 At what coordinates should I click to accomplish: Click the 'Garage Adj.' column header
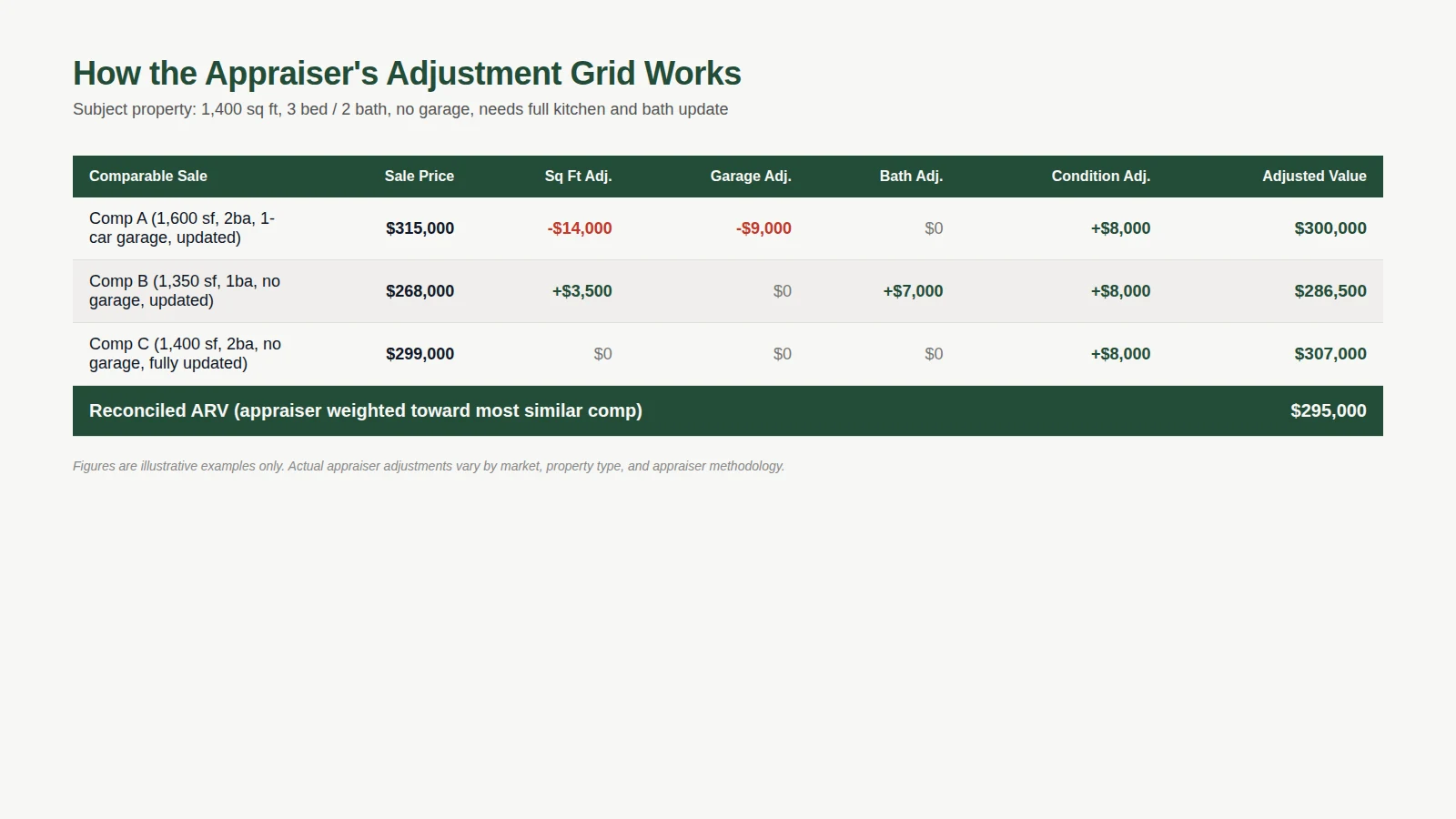tap(751, 177)
